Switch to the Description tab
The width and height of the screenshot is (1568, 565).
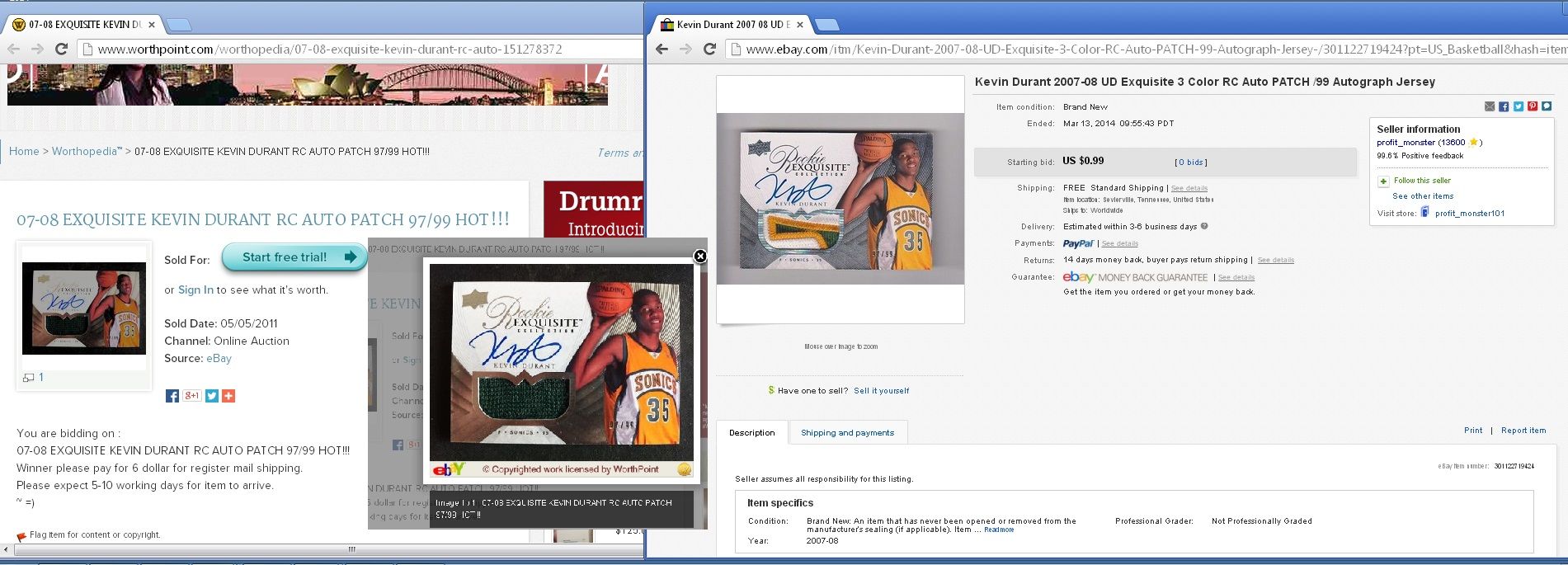[752, 433]
